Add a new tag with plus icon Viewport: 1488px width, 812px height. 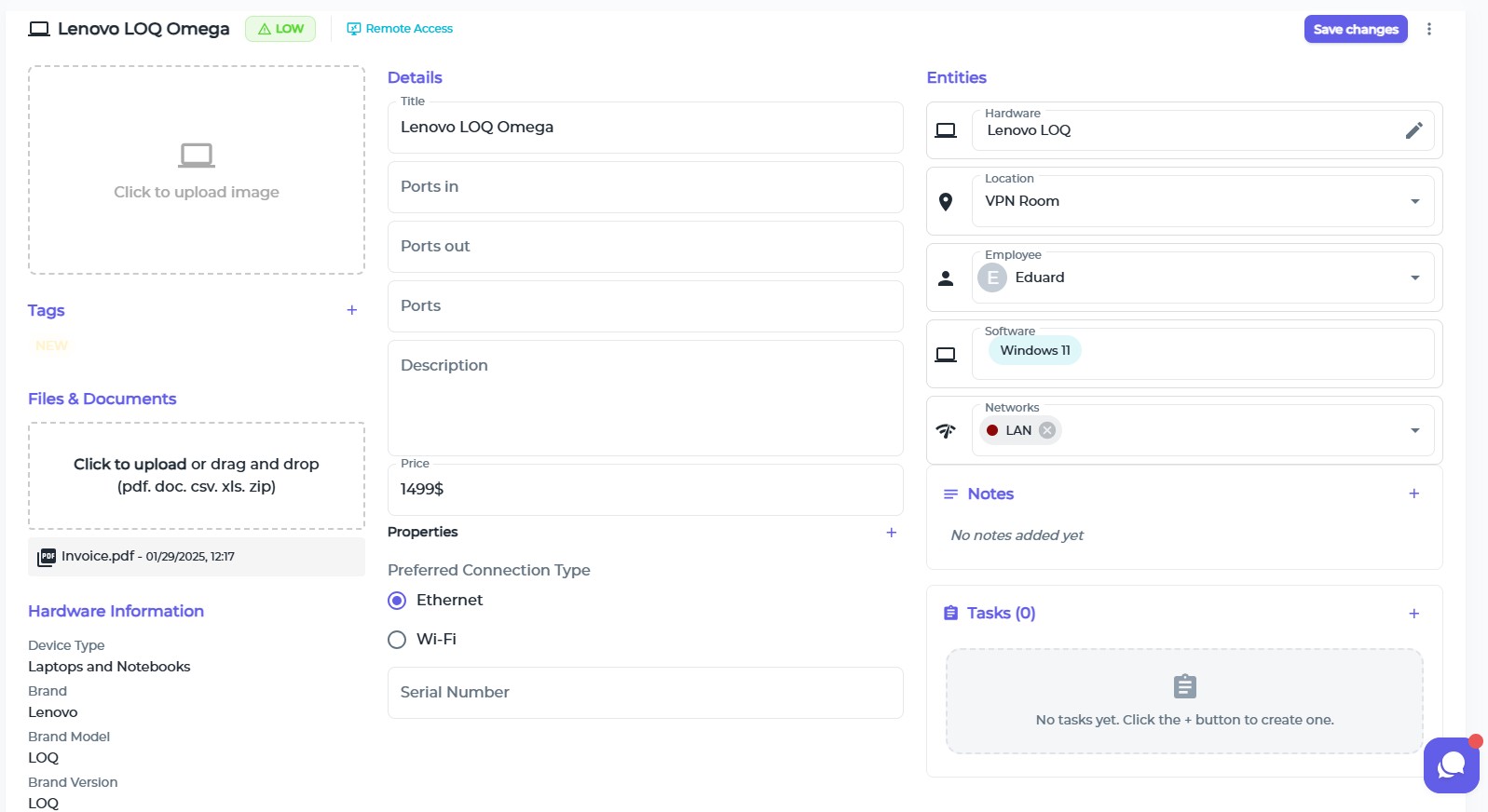[x=351, y=310]
